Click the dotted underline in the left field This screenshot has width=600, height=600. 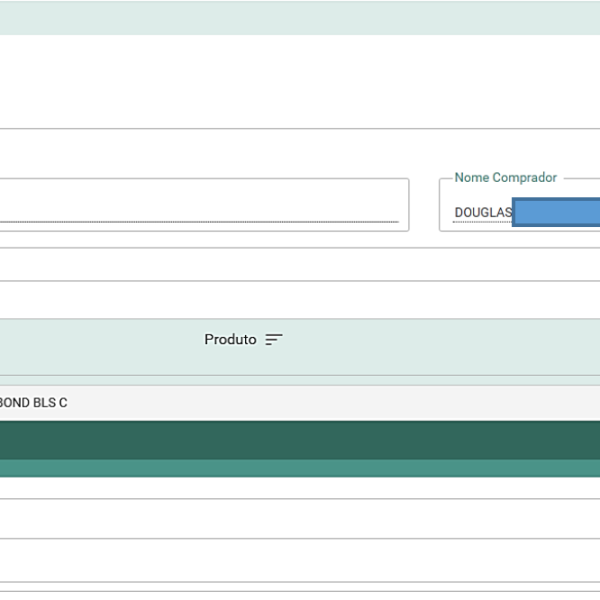[x=200, y=222]
